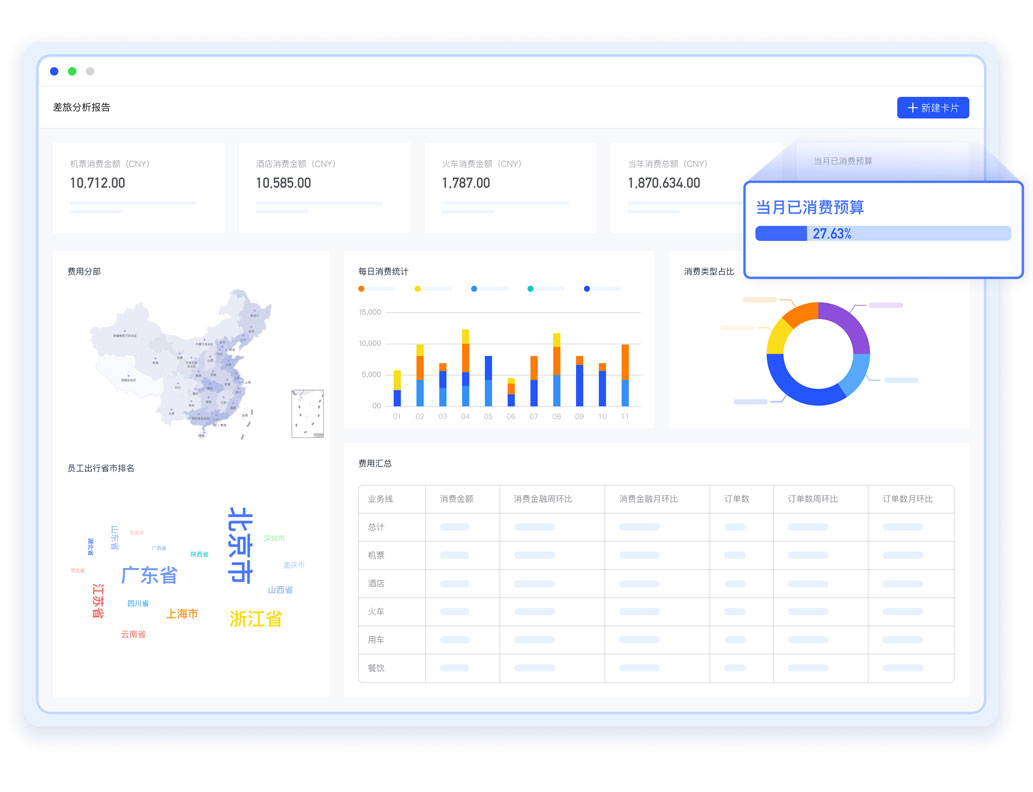Toggle the yellow legend series in 每日消费统计
Viewport: 1033px width, 792px height.
418,289
